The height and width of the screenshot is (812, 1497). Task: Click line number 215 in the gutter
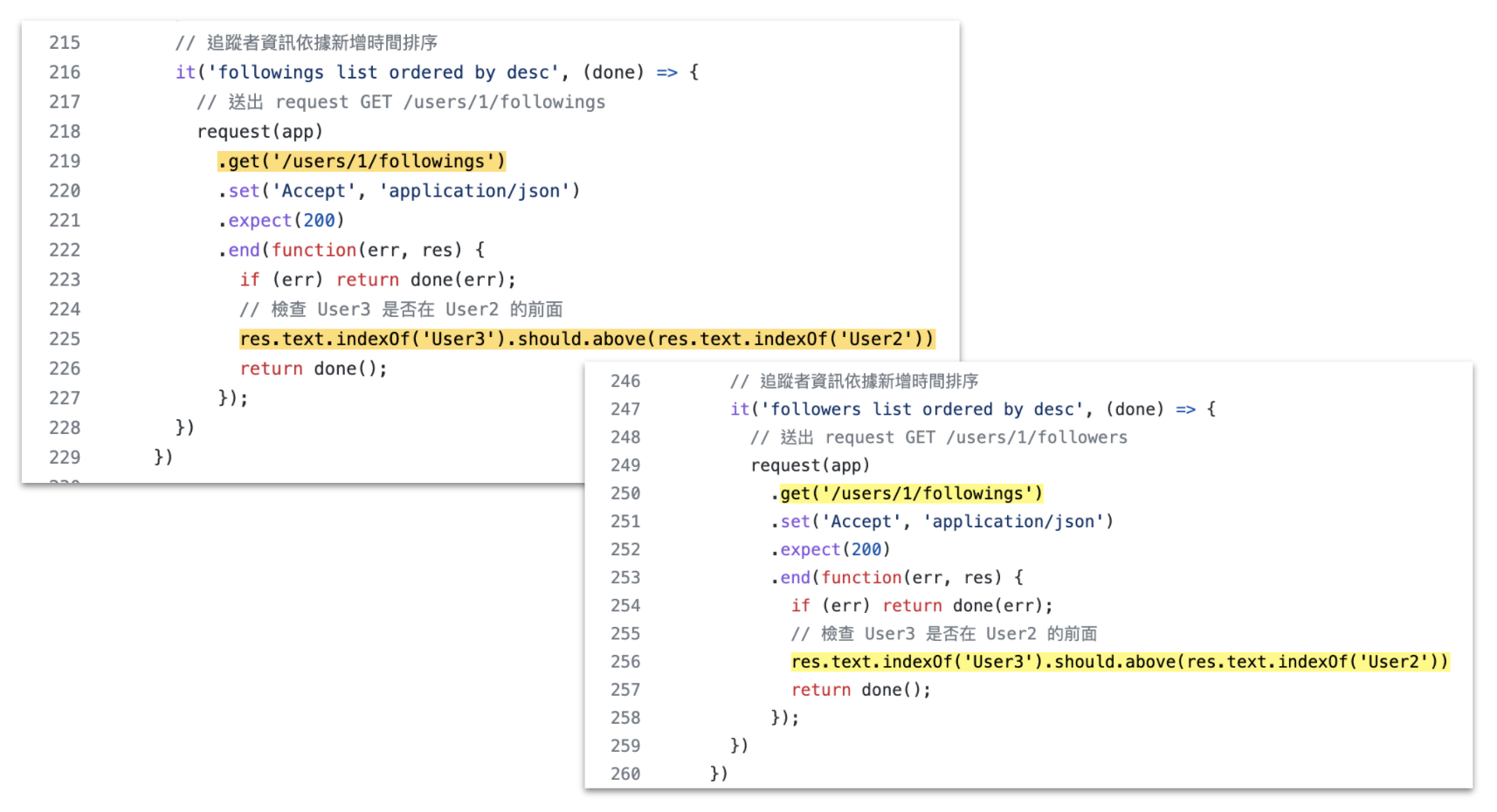click(65, 43)
